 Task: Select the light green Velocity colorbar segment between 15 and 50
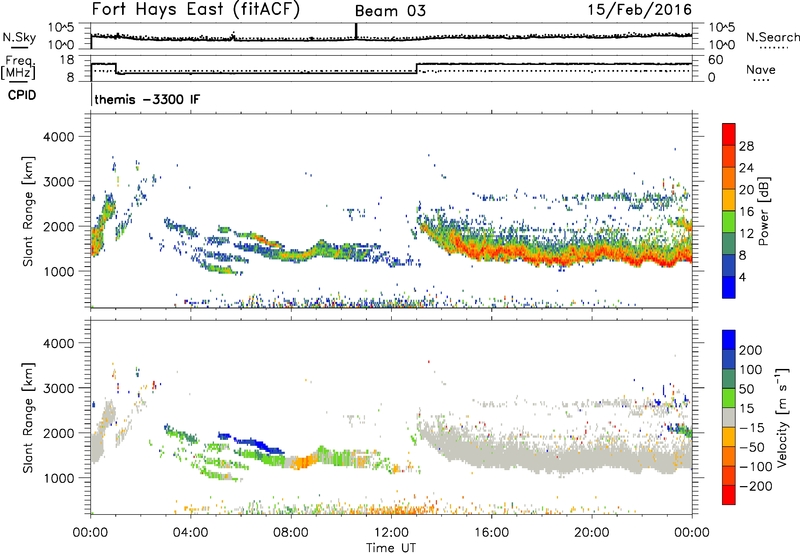point(729,398)
